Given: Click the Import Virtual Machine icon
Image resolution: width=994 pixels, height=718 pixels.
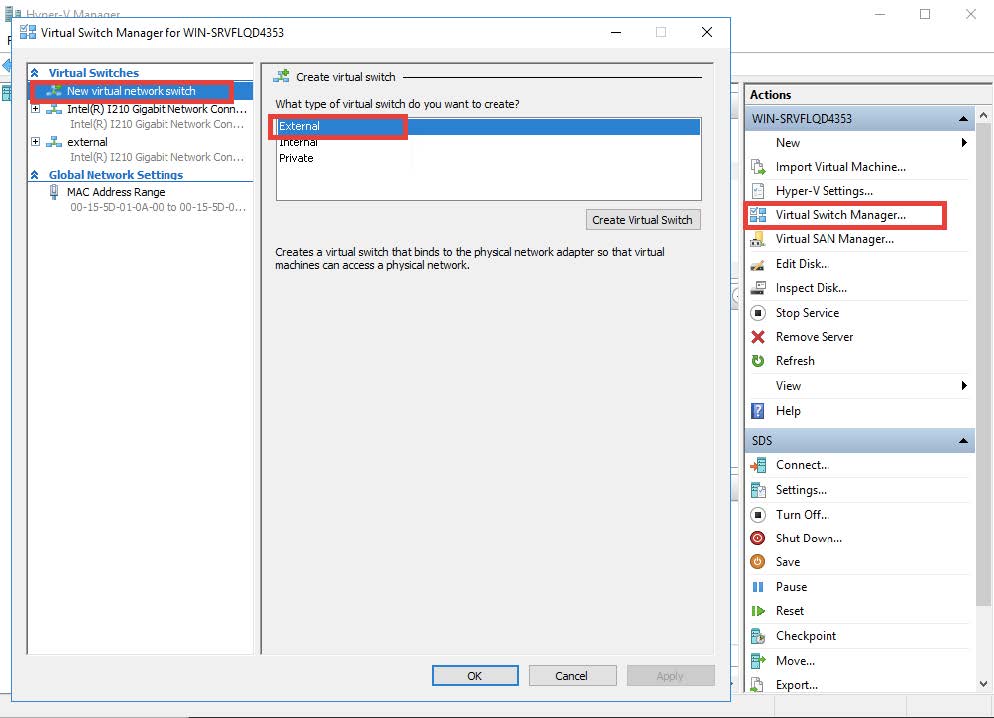Looking at the screenshot, I should tap(758, 167).
